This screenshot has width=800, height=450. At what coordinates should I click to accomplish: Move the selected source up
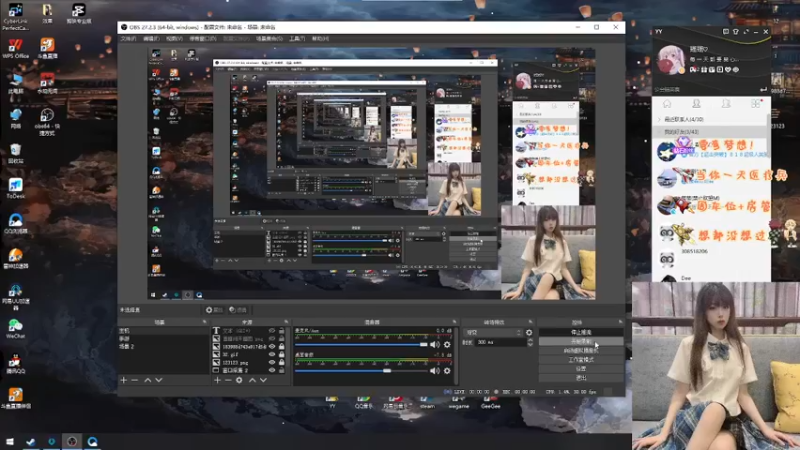(x=252, y=380)
